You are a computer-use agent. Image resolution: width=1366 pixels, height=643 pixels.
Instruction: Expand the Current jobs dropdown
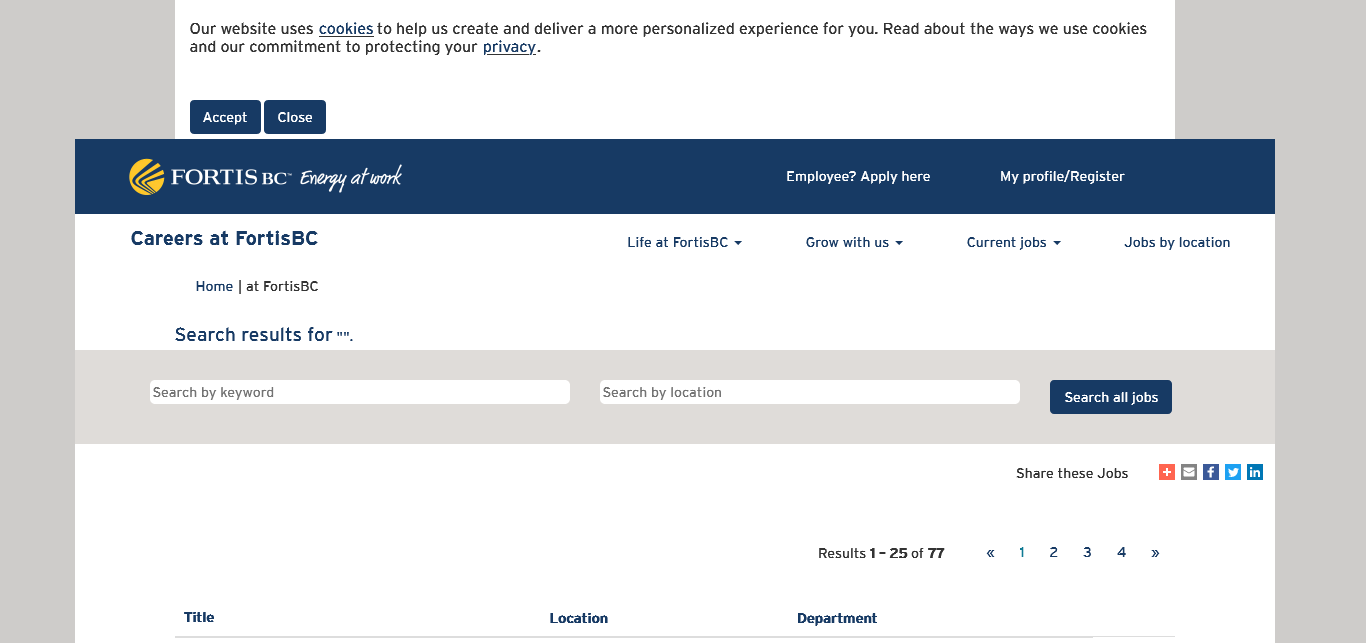1013,243
